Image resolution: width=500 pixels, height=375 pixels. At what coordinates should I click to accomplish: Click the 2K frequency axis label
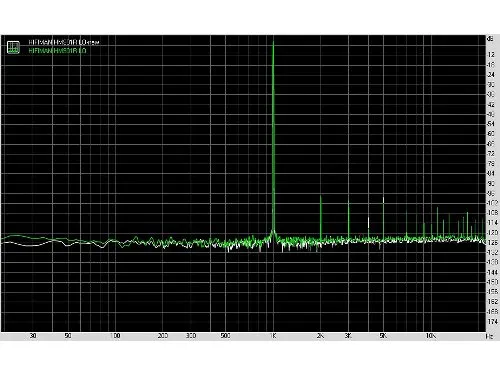click(x=320, y=336)
